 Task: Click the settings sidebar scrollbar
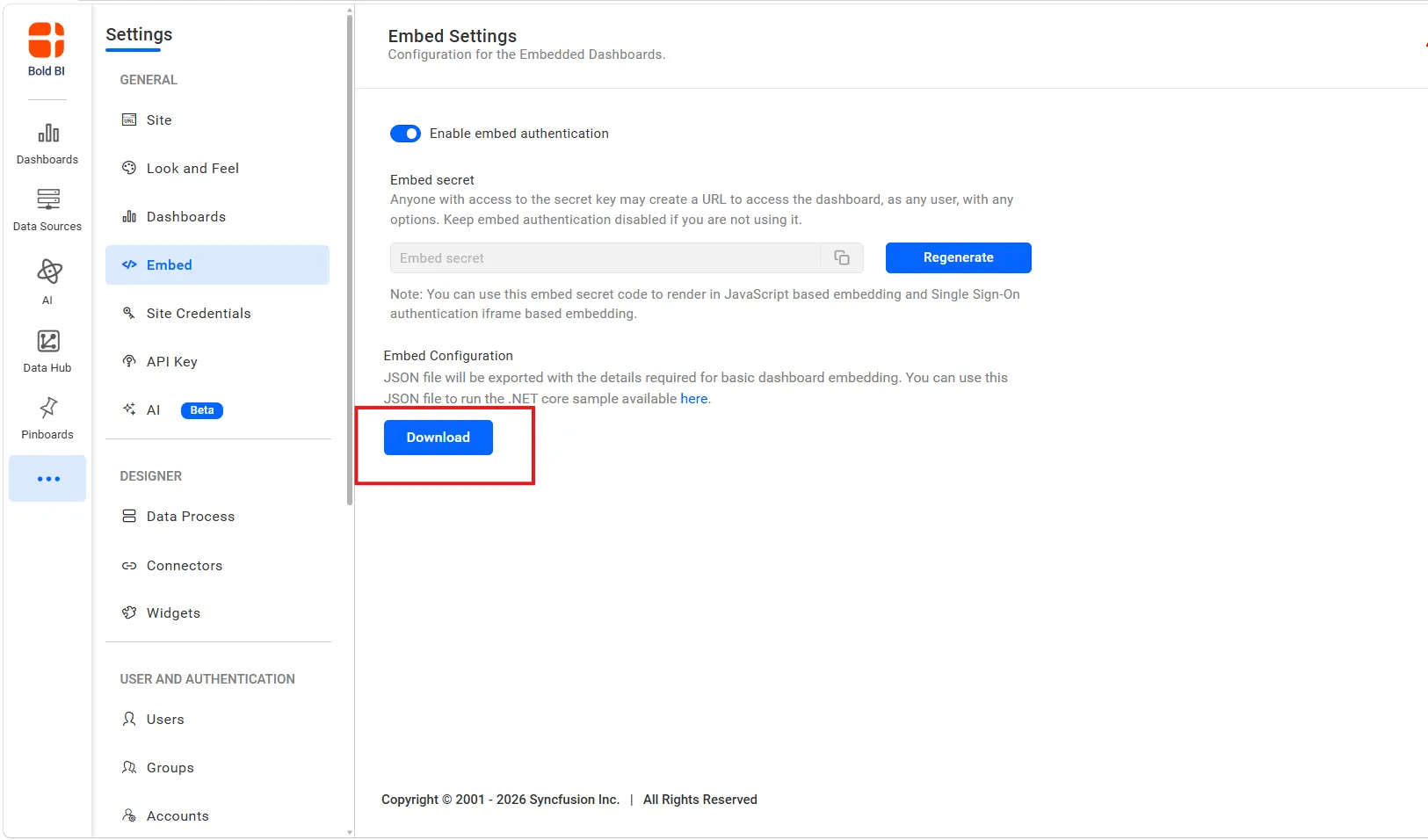click(x=350, y=260)
